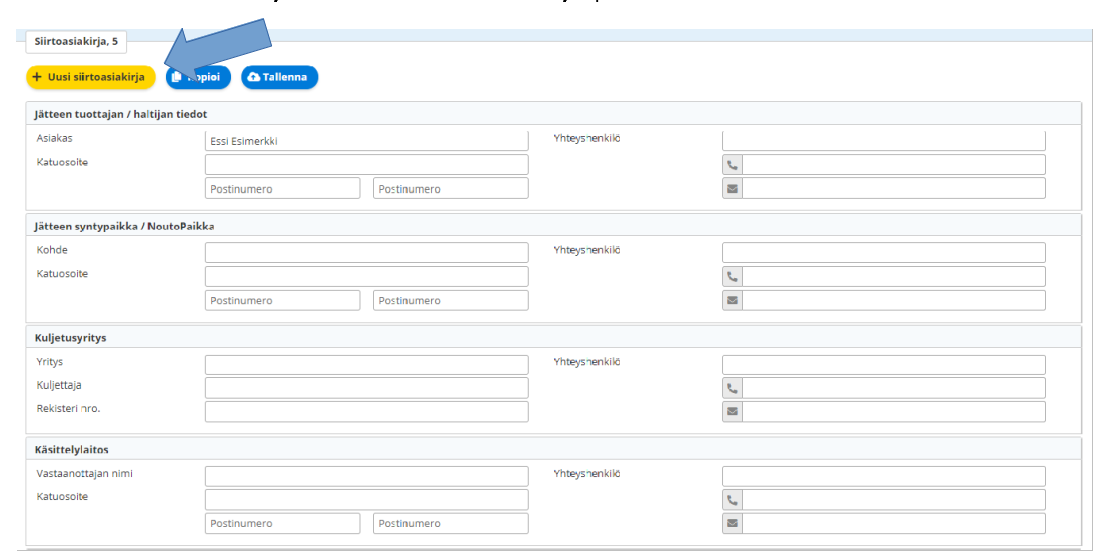Click the Kopioi copy button
The image size is (1099, 558).
point(198,77)
